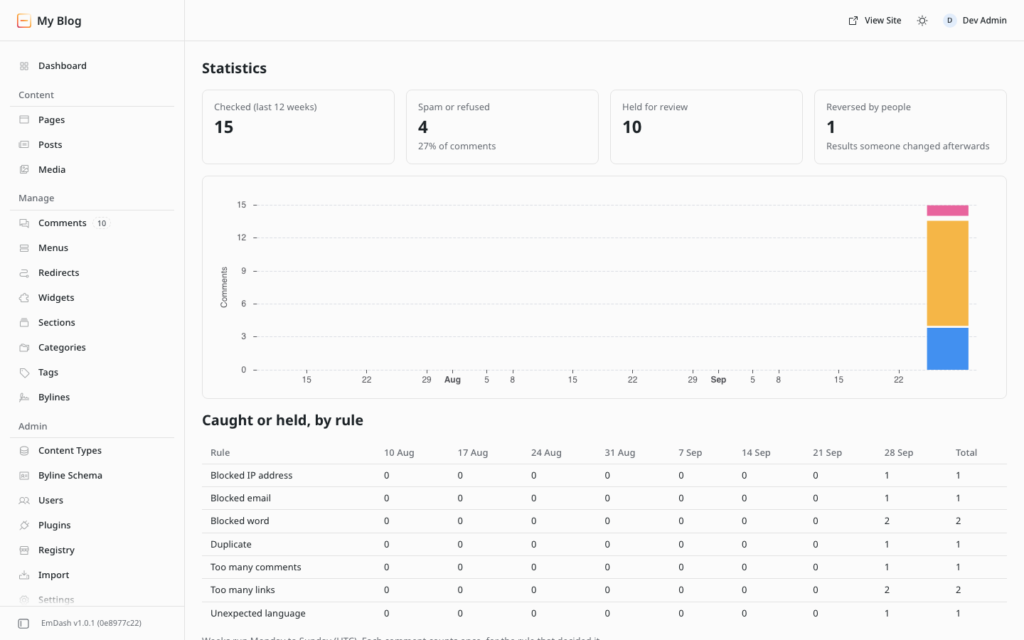Image resolution: width=1024 pixels, height=640 pixels.
Task: Open the Comments section label
Action: point(62,223)
